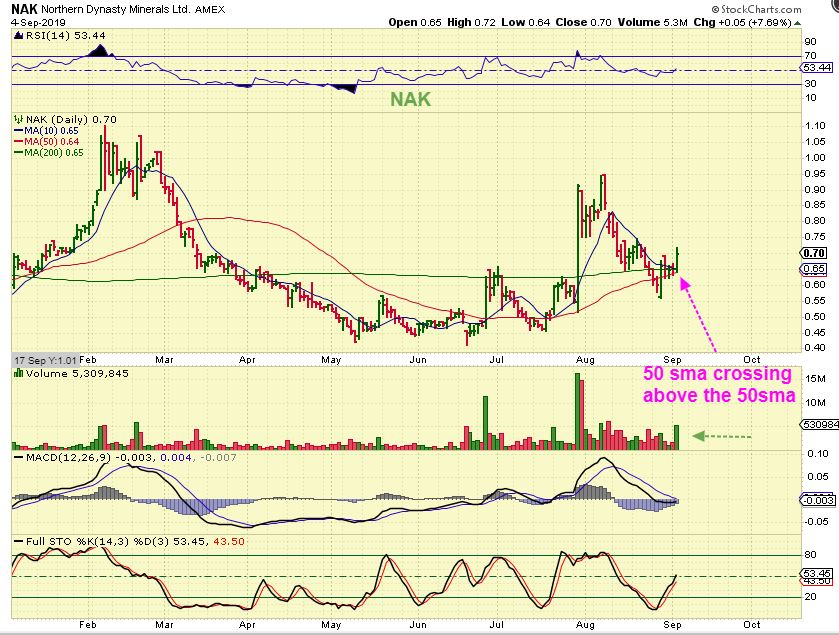Click Jun on the date axis under the price panel
Image resolution: width=839 pixels, height=635 pixels.
(x=418, y=359)
